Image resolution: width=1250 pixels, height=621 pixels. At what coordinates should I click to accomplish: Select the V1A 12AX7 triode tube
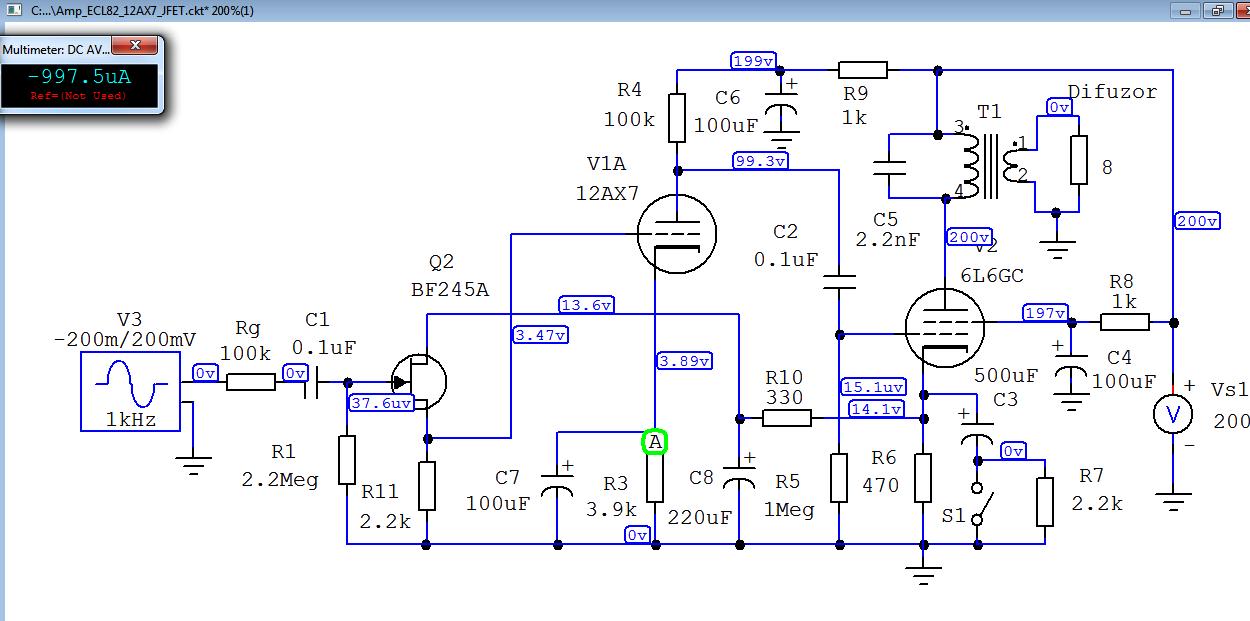point(677,232)
